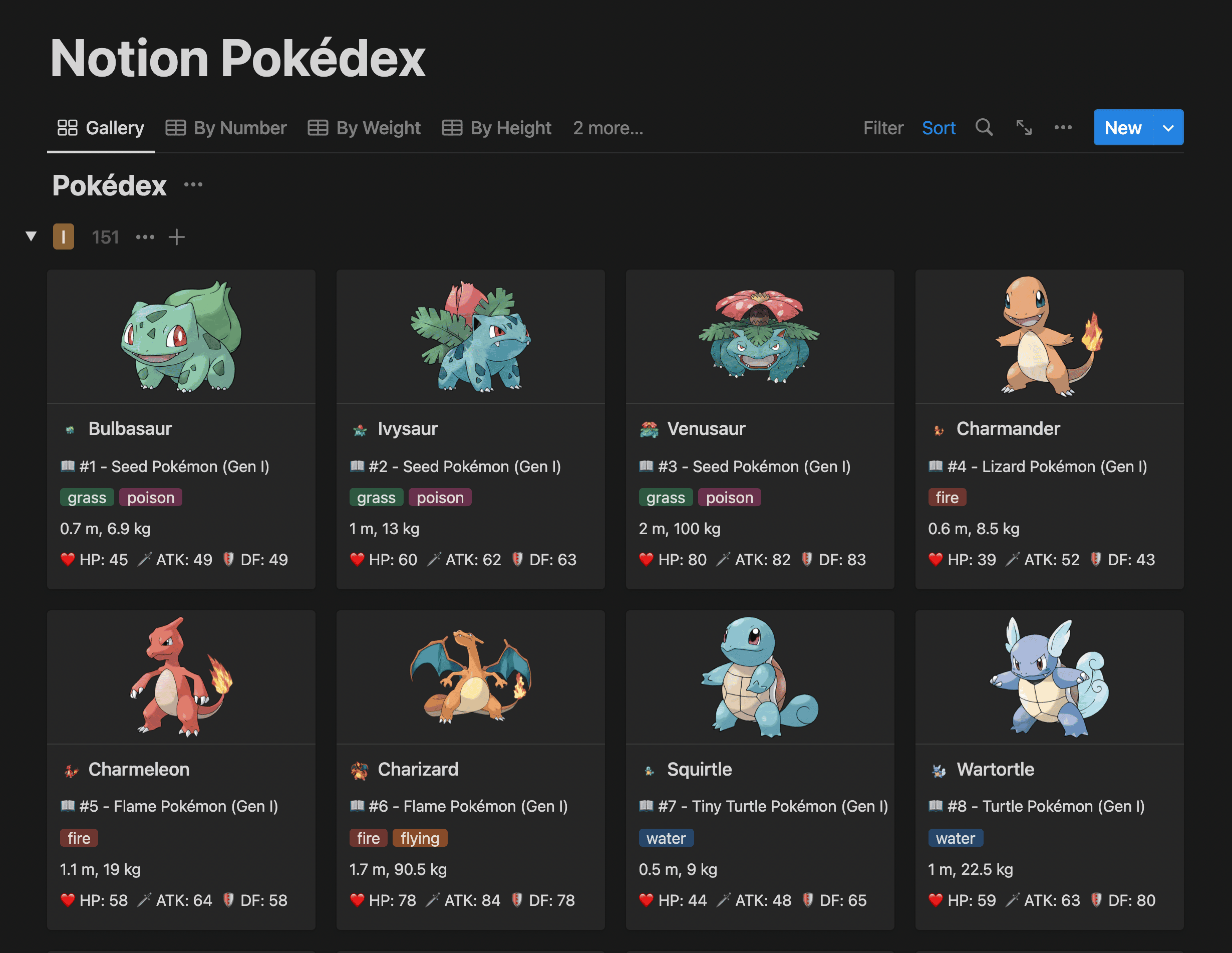Click the Sort button
1232x953 pixels.
click(x=938, y=127)
